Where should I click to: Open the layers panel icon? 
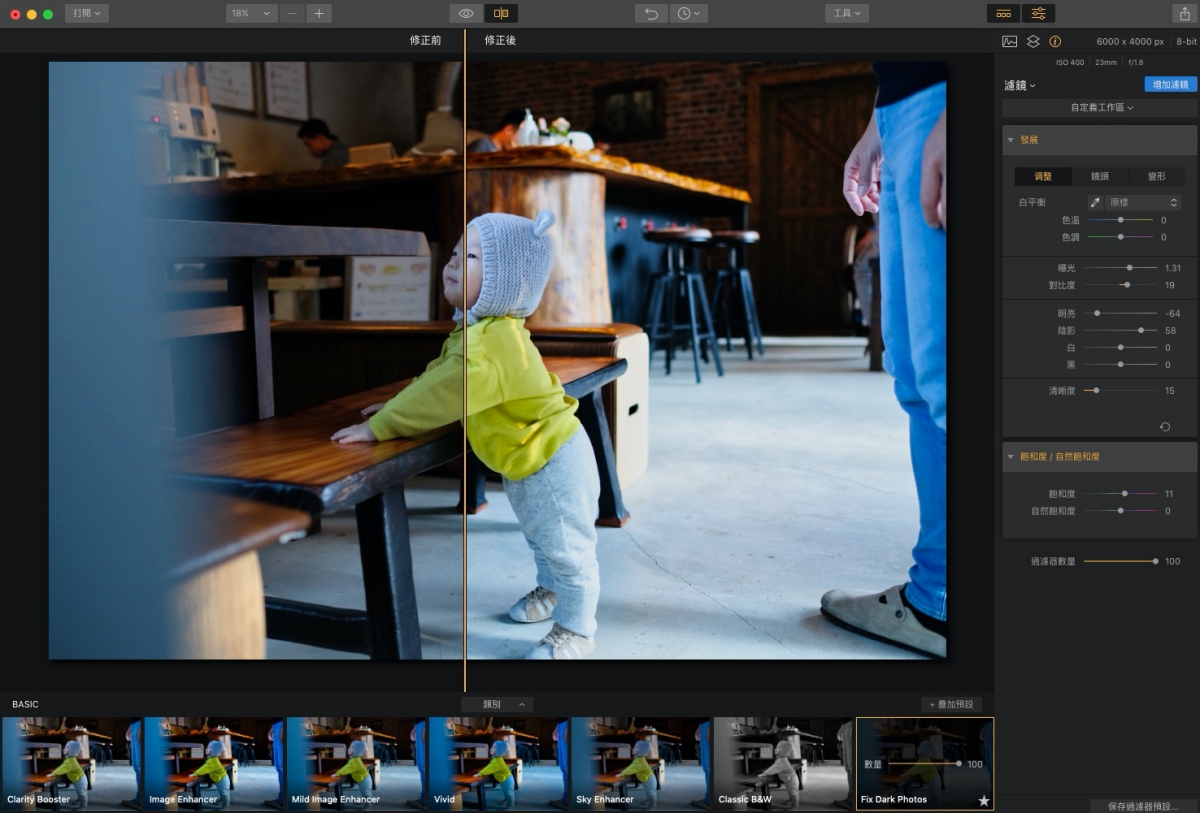point(1033,42)
